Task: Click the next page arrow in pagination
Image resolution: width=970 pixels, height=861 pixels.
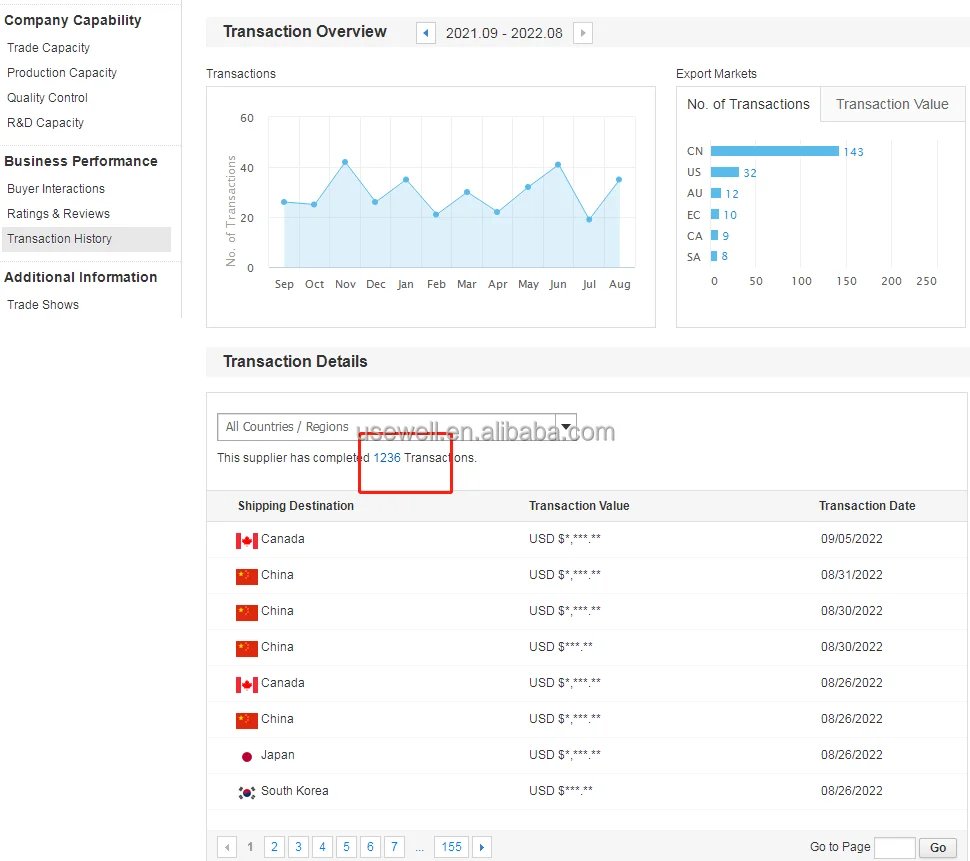Action: [x=482, y=847]
